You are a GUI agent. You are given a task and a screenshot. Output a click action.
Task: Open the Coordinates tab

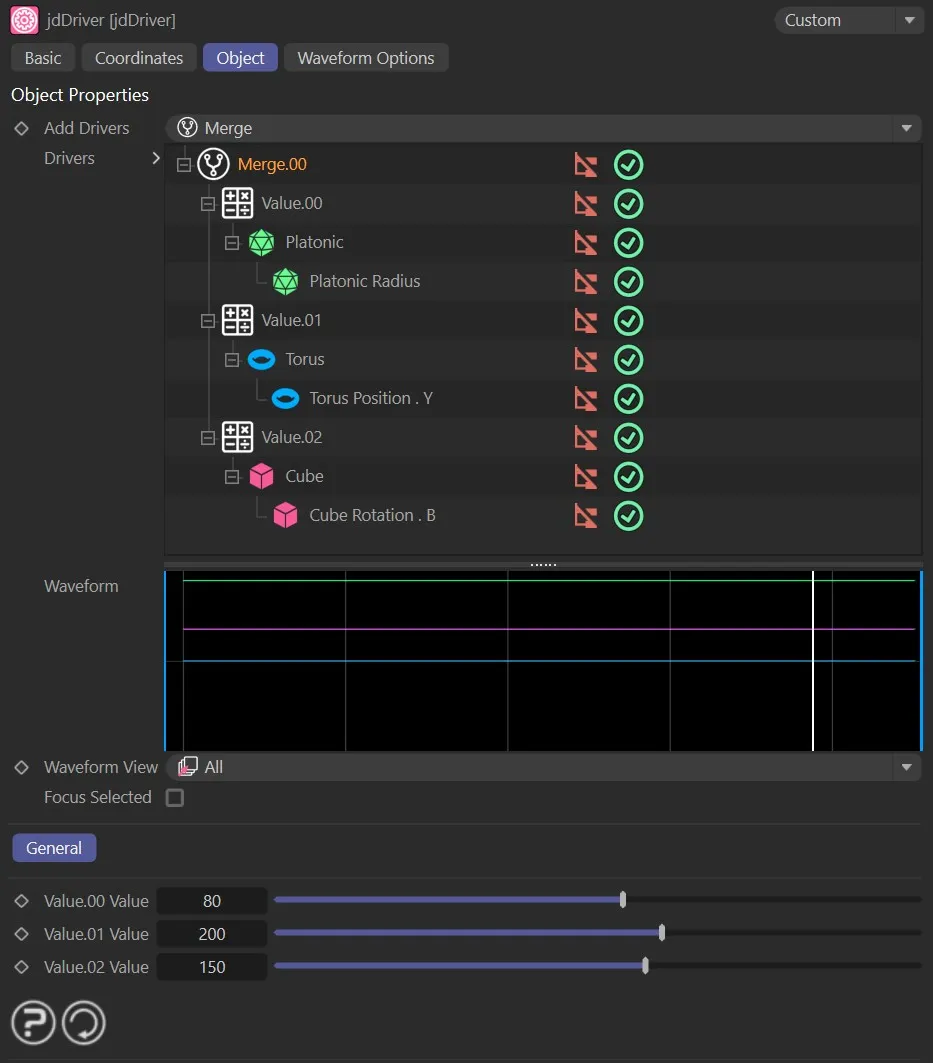click(x=139, y=58)
